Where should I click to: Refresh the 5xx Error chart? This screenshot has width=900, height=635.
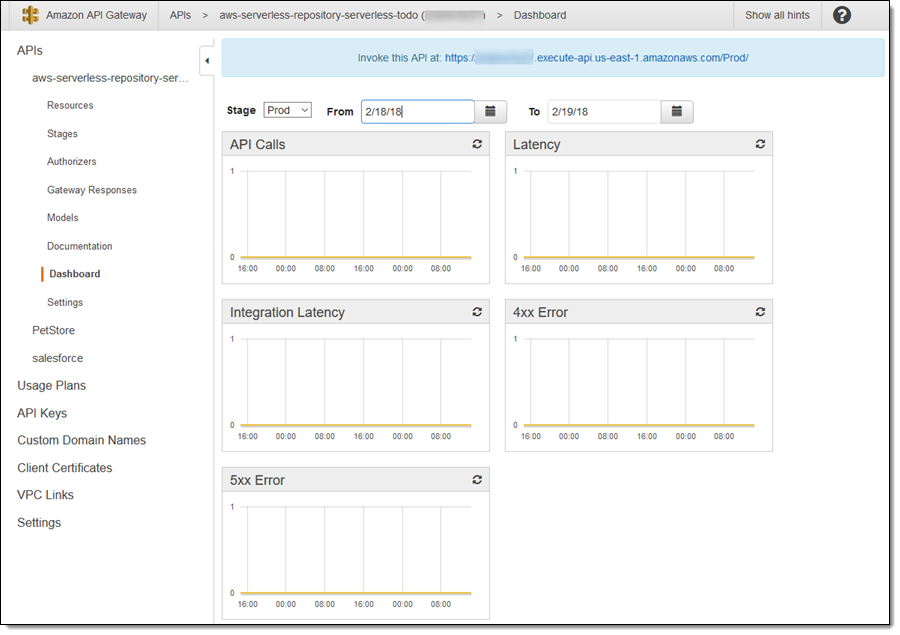point(477,480)
